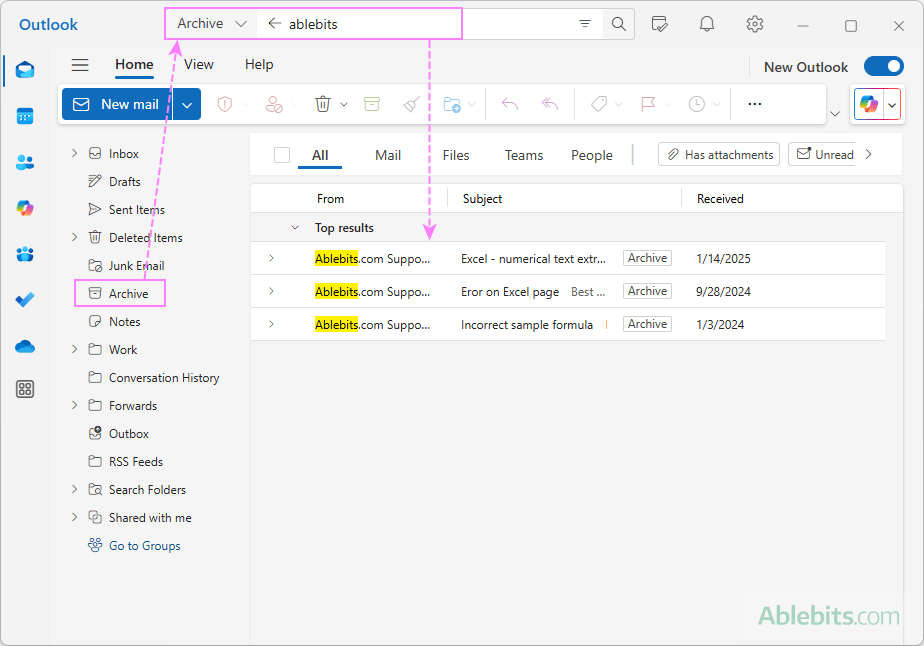
Task: Click the Block sender icon
Action: coord(274,104)
